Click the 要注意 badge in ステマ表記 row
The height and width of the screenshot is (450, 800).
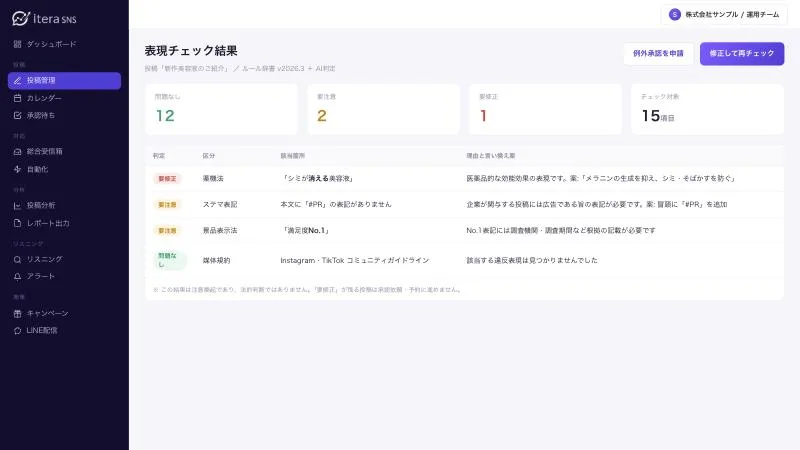(x=167, y=205)
